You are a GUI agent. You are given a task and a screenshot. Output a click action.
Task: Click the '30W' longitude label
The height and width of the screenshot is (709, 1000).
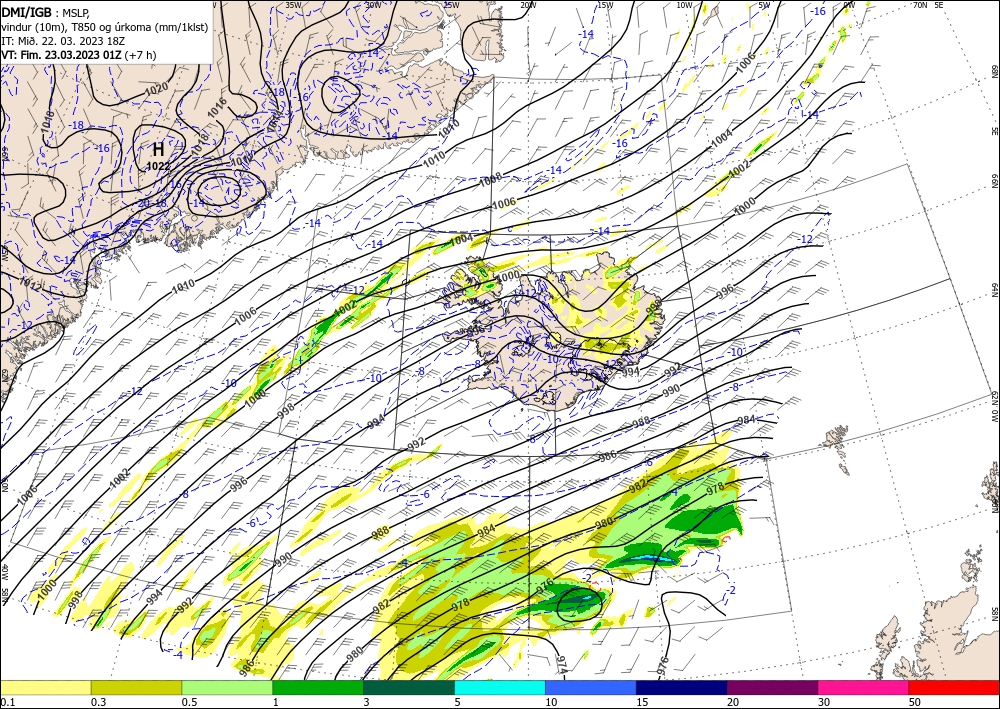(x=373, y=4)
